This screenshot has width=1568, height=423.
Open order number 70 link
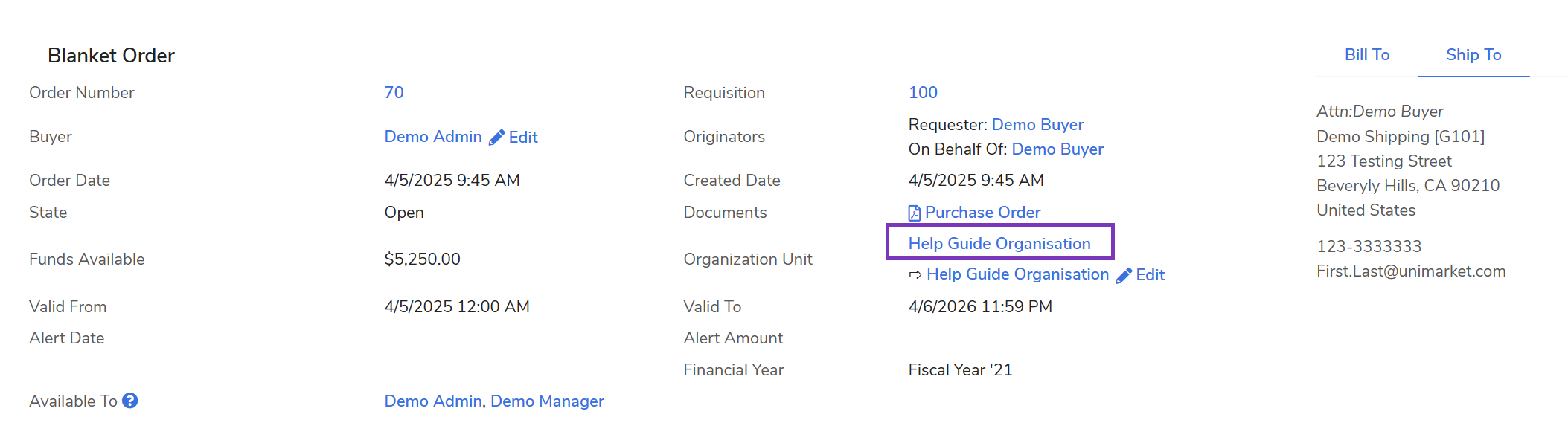[x=394, y=93]
